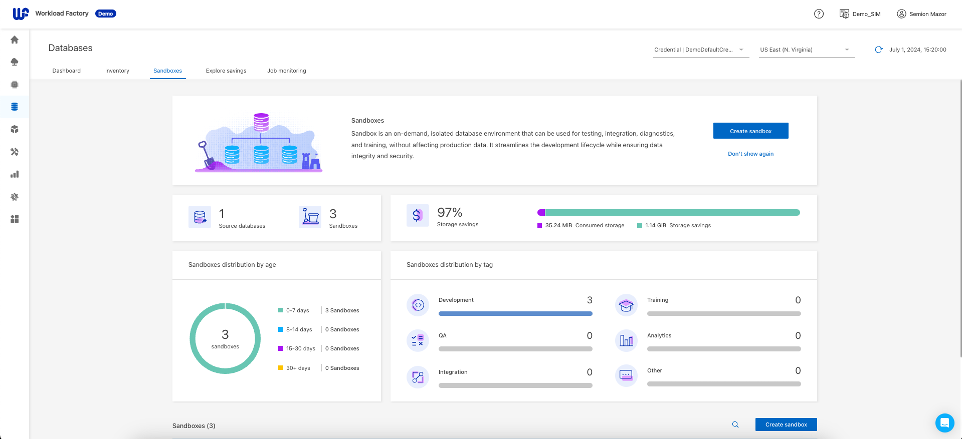Go to Home in the left sidebar
The image size is (962, 439).
(14, 40)
